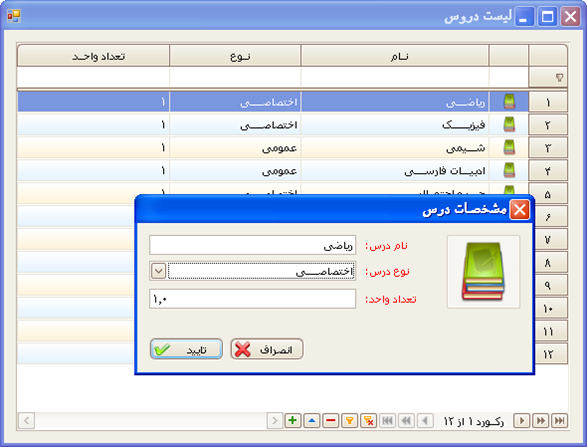This screenshot has width=587, height=447.
Task: Open the نوع درس dropdown arrow
Action: coord(158,271)
